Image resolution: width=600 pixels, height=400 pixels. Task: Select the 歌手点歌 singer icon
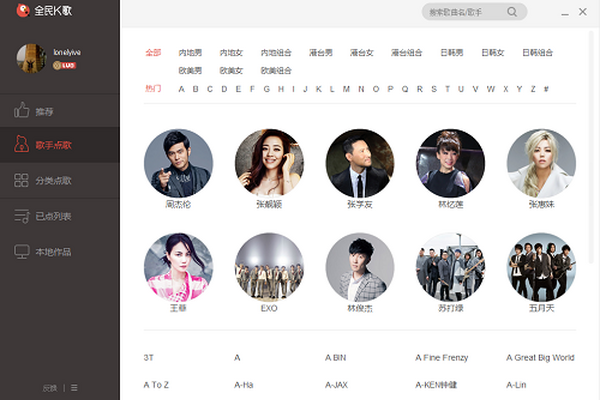22,145
